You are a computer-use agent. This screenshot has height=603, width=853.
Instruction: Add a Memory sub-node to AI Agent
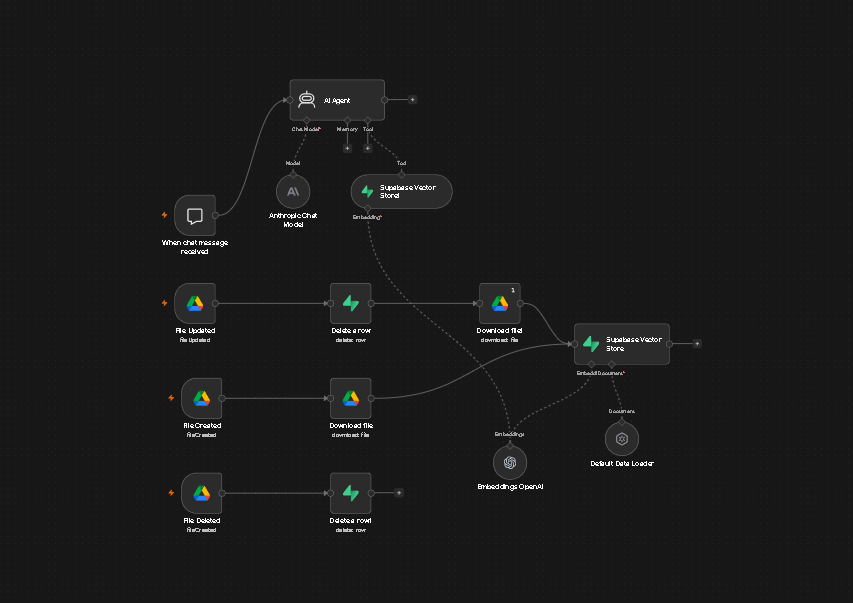pyautogui.click(x=347, y=148)
